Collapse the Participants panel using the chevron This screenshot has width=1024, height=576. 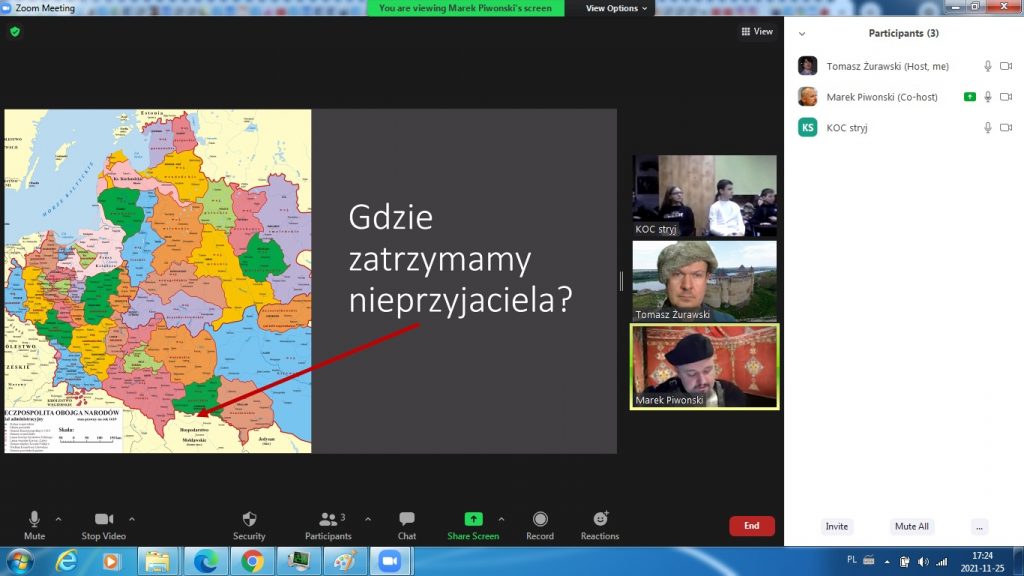(x=802, y=33)
